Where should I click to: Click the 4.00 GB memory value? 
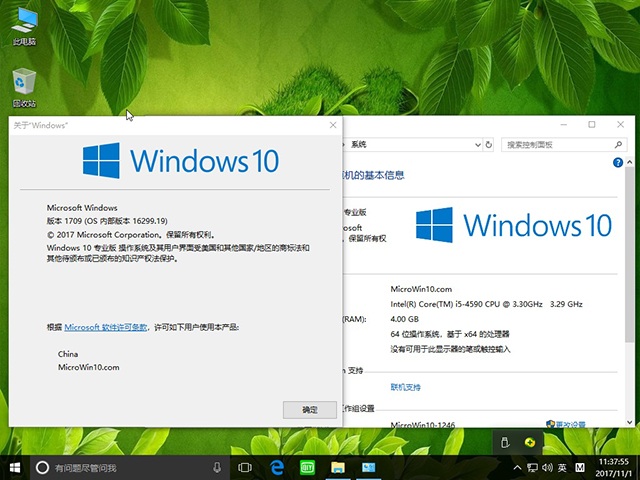(404, 319)
